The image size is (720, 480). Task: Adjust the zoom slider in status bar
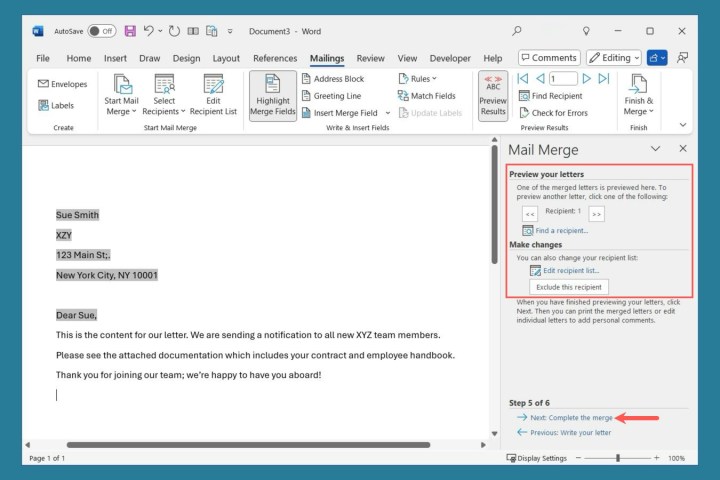pyautogui.click(x=618, y=458)
